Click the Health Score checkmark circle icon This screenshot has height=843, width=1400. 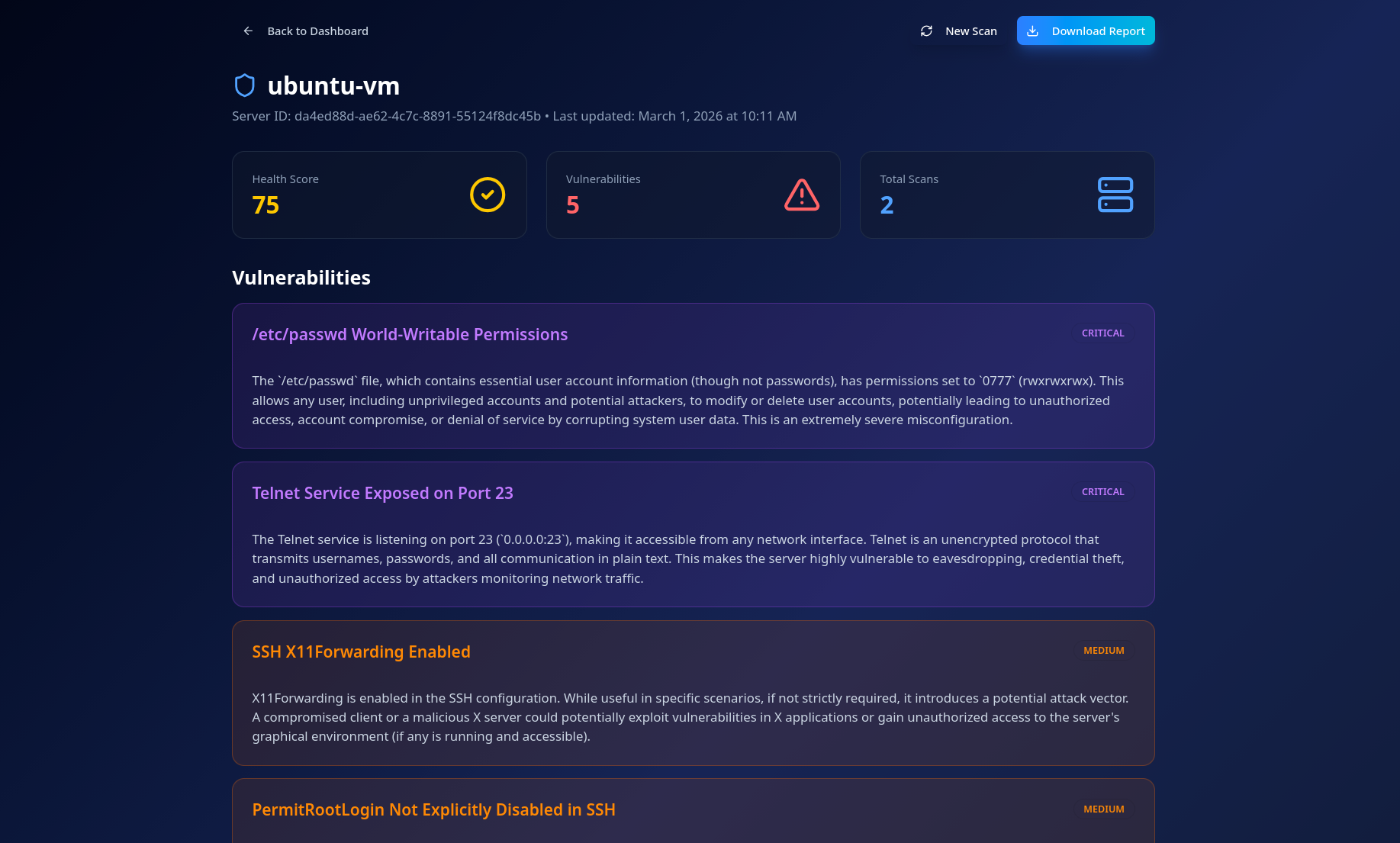coord(488,195)
